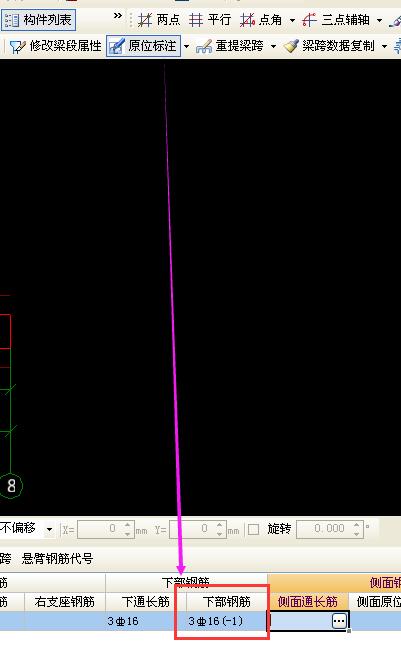401x665 pixels.
Task: Select the 侧面通长筋 column header
Action: tap(308, 602)
